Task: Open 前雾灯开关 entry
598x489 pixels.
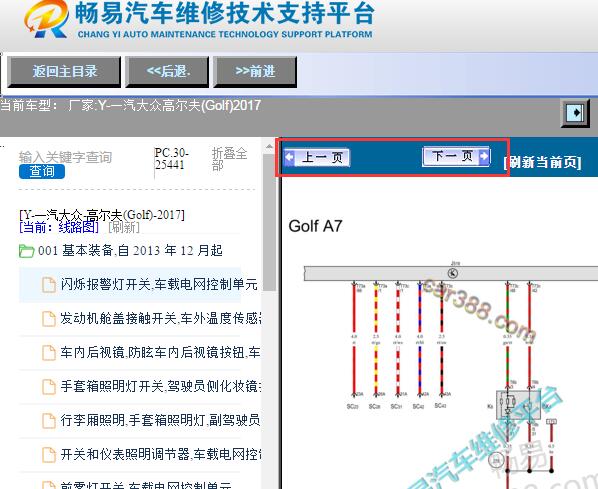Action: pos(146,485)
